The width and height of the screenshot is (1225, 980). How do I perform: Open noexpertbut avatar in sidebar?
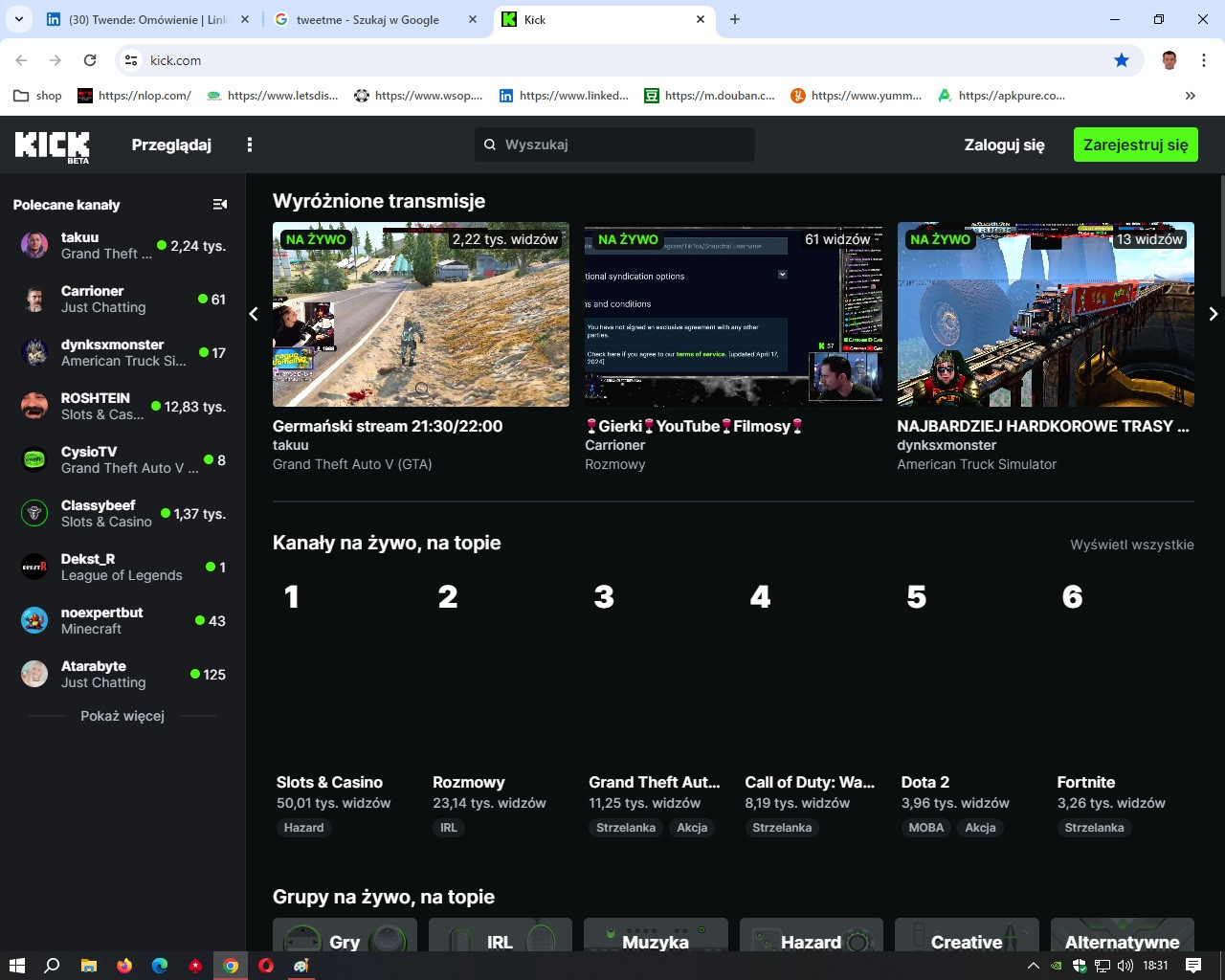[x=34, y=620]
